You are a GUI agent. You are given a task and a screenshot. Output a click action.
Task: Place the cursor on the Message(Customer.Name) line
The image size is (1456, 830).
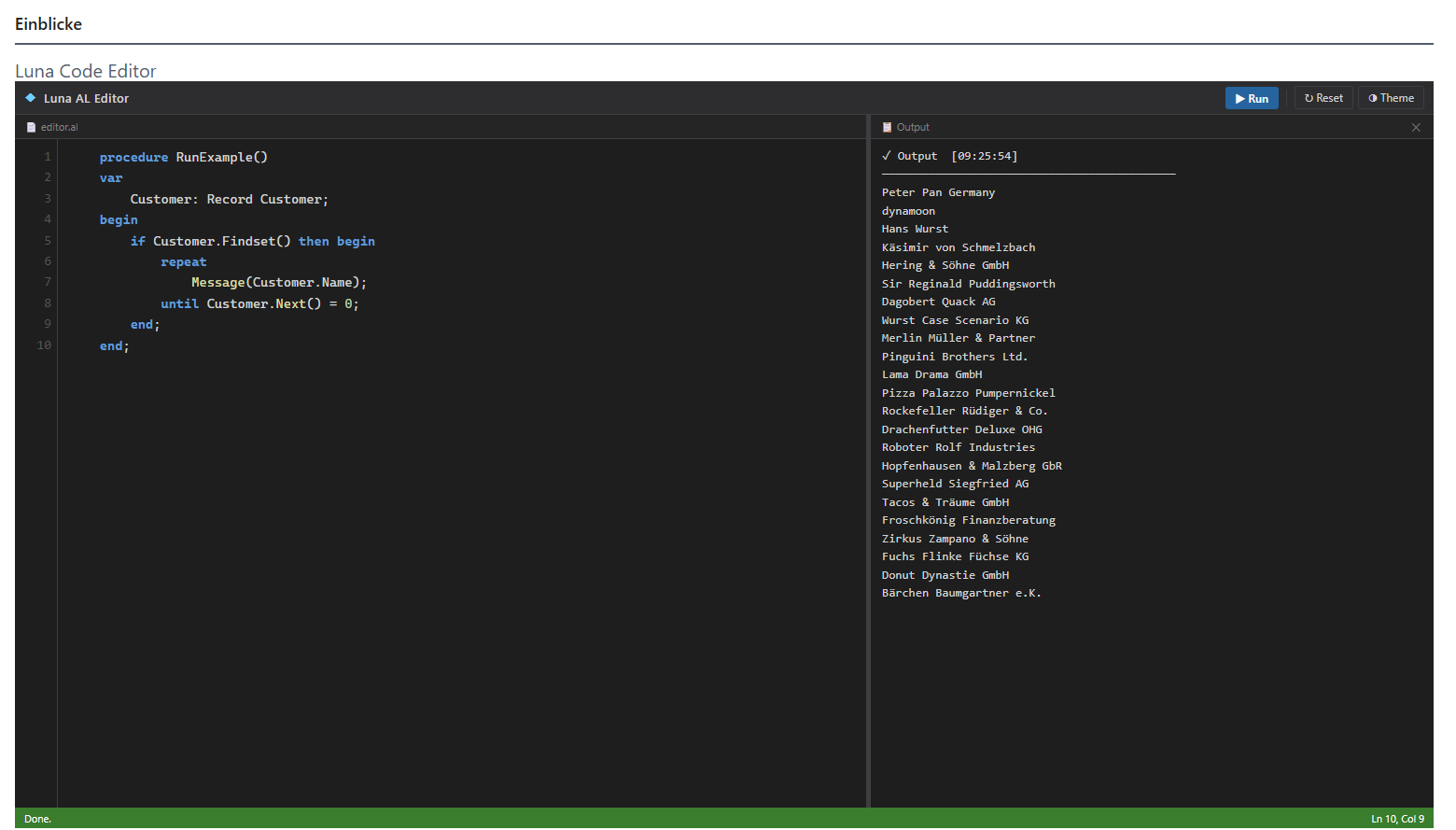point(280,282)
